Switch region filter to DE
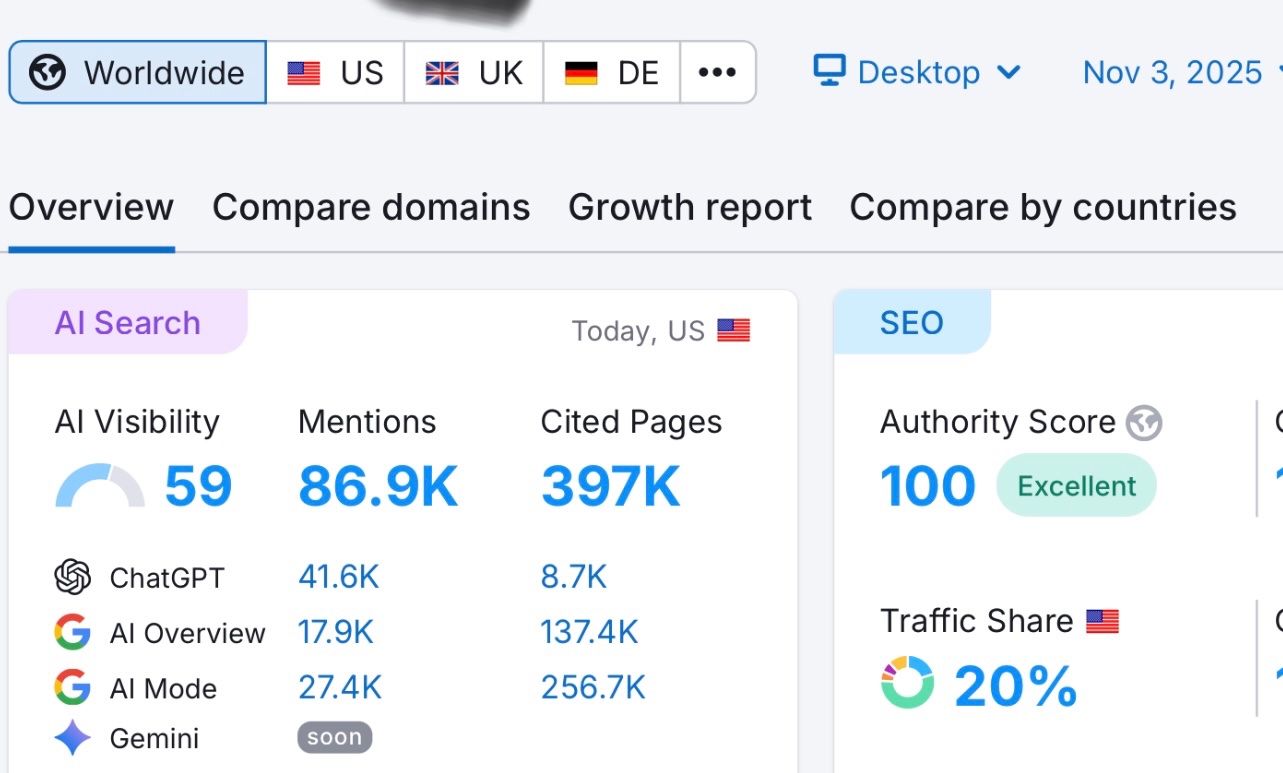The height and width of the screenshot is (773, 1283). tap(612, 72)
